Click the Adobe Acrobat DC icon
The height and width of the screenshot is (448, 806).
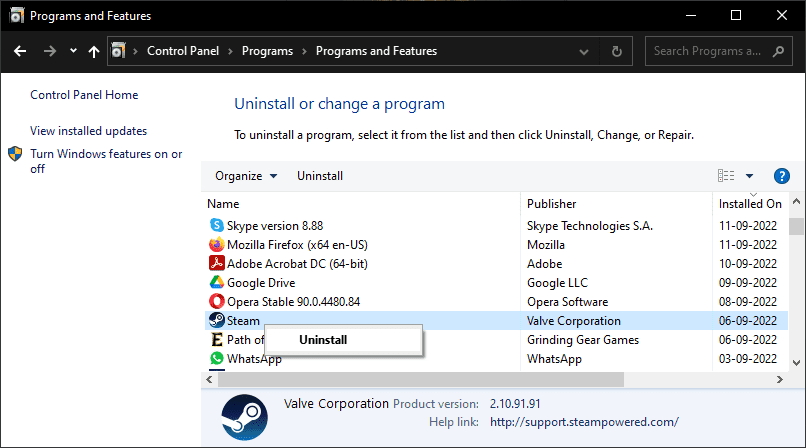pos(217,263)
